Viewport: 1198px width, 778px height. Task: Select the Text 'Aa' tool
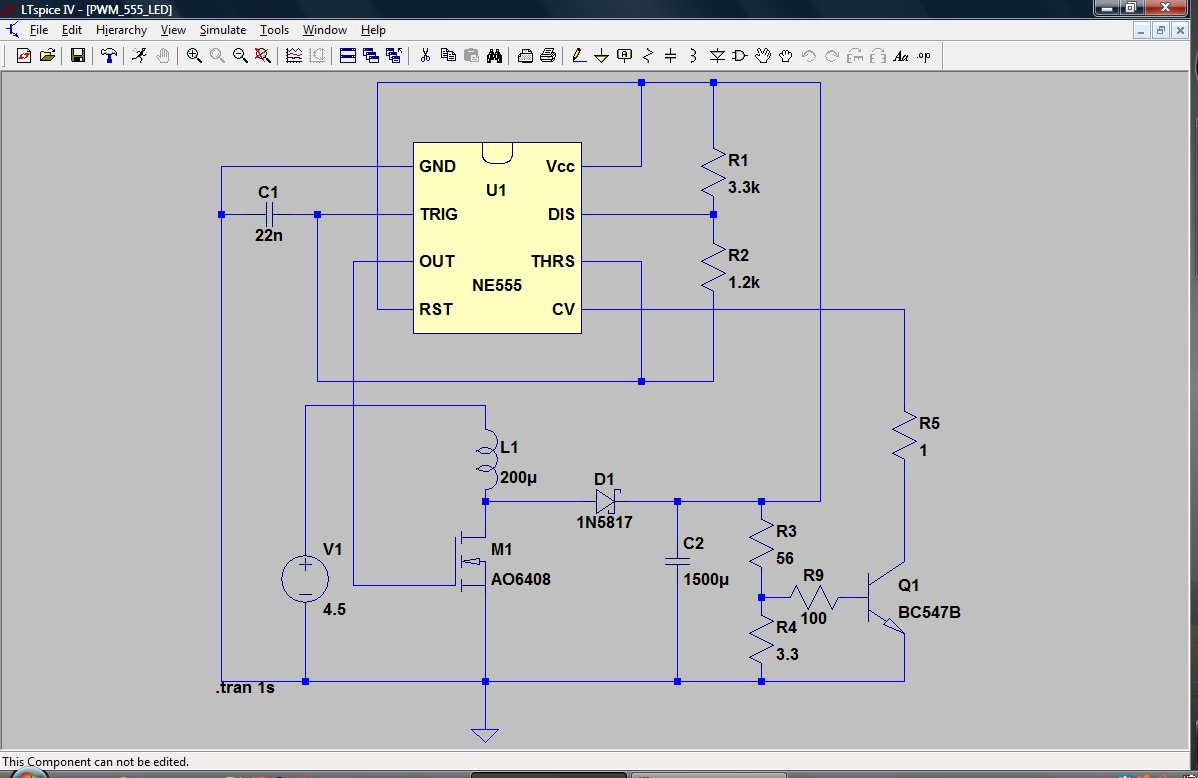pos(901,56)
